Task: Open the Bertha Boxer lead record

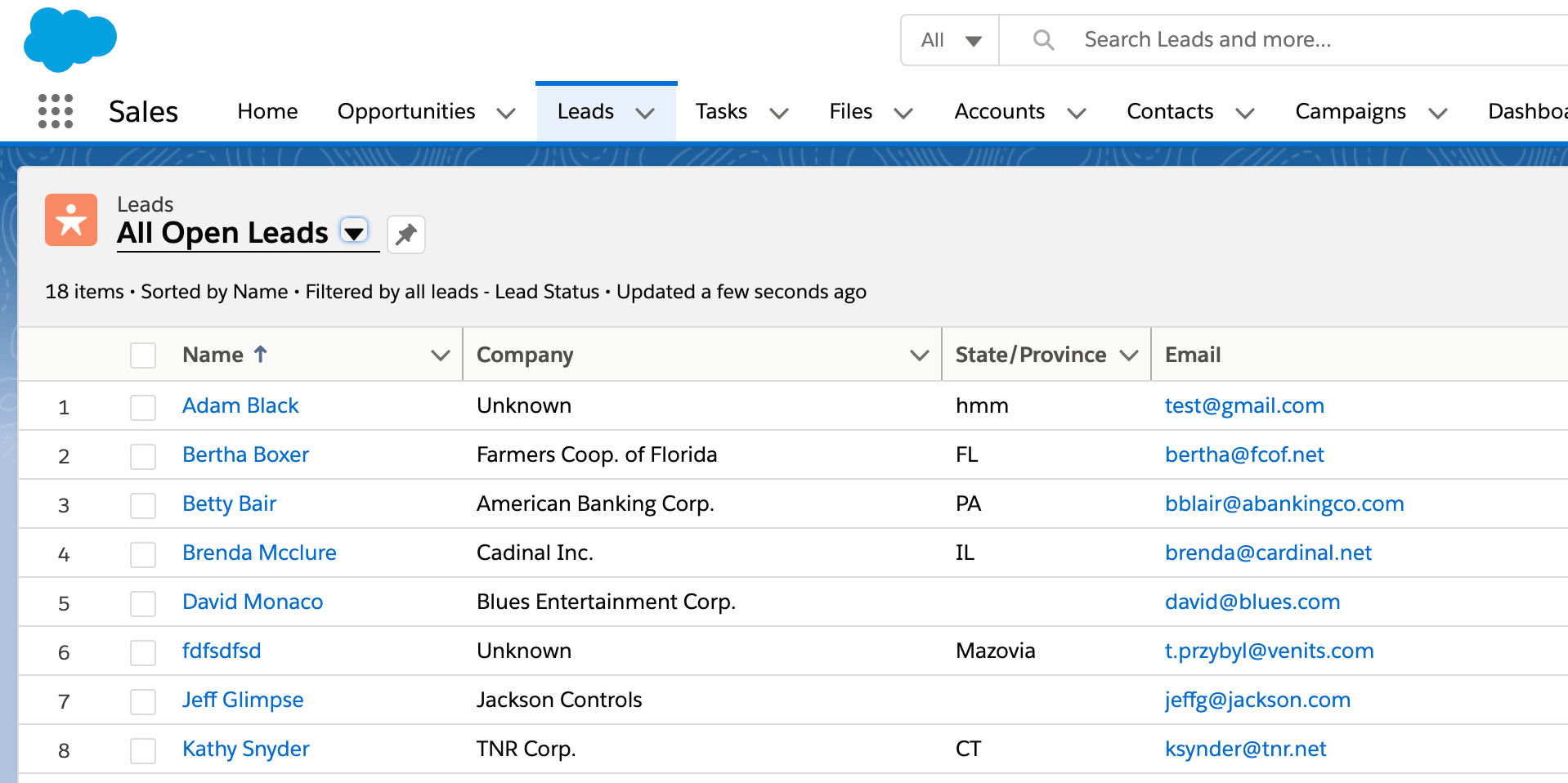Action: pos(245,454)
